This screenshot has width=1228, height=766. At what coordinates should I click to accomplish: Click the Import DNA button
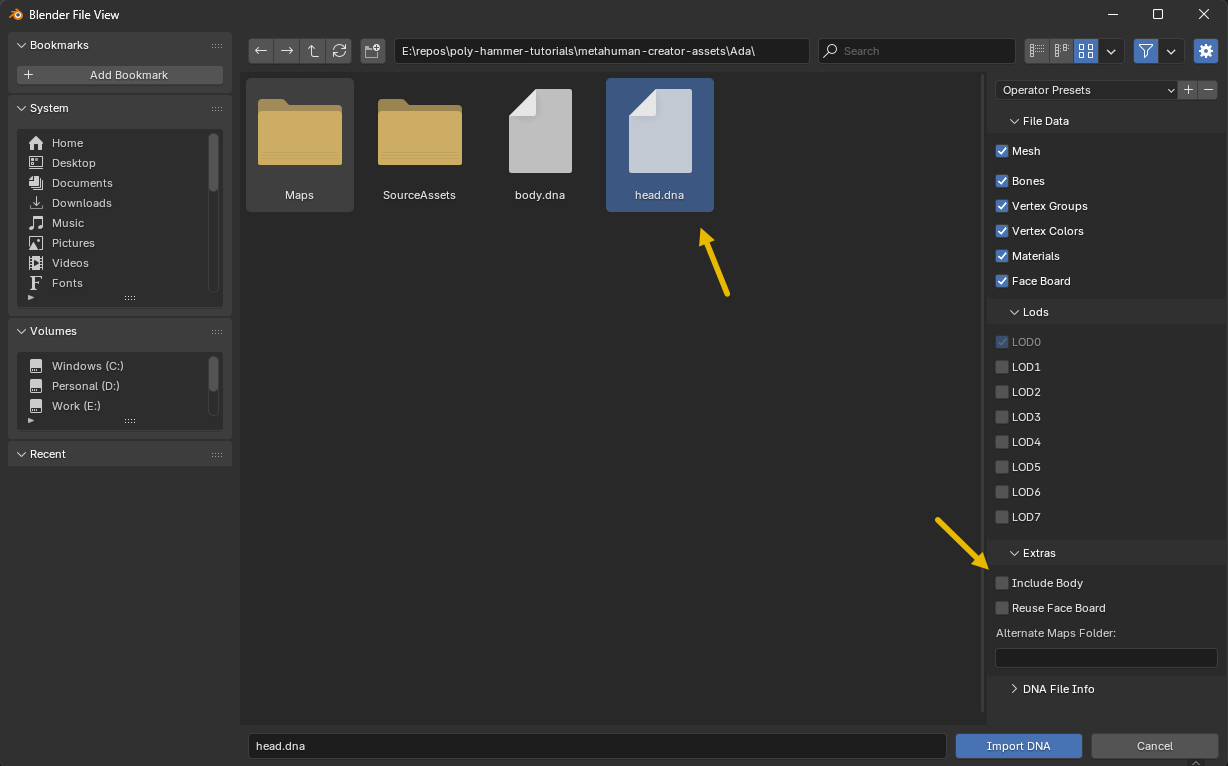[x=1018, y=746]
